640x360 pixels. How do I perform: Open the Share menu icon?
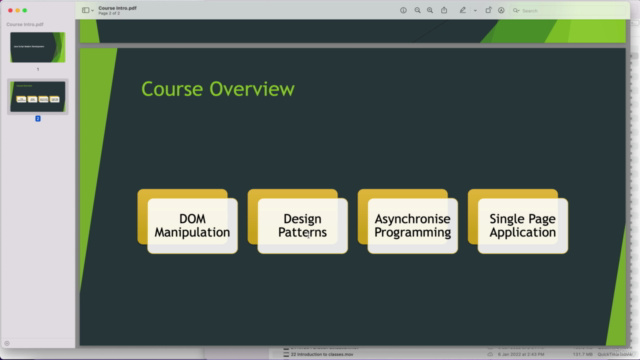click(x=444, y=10)
